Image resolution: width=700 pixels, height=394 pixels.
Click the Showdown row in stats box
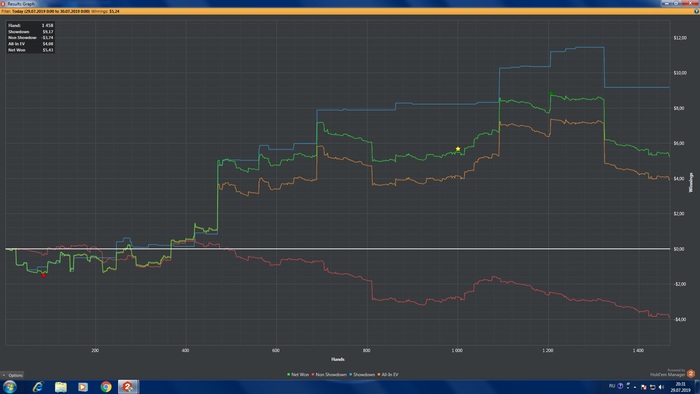30,32
